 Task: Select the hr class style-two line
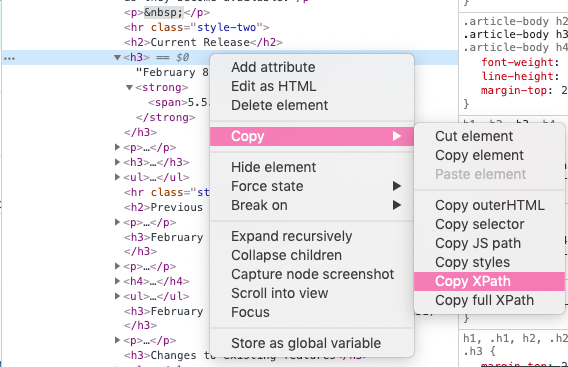(197, 27)
